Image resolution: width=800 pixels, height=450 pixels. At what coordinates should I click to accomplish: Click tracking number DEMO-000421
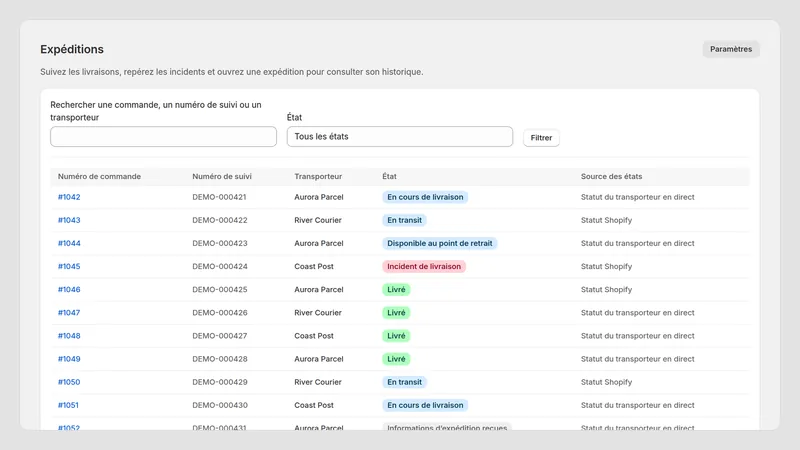click(x=219, y=197)
